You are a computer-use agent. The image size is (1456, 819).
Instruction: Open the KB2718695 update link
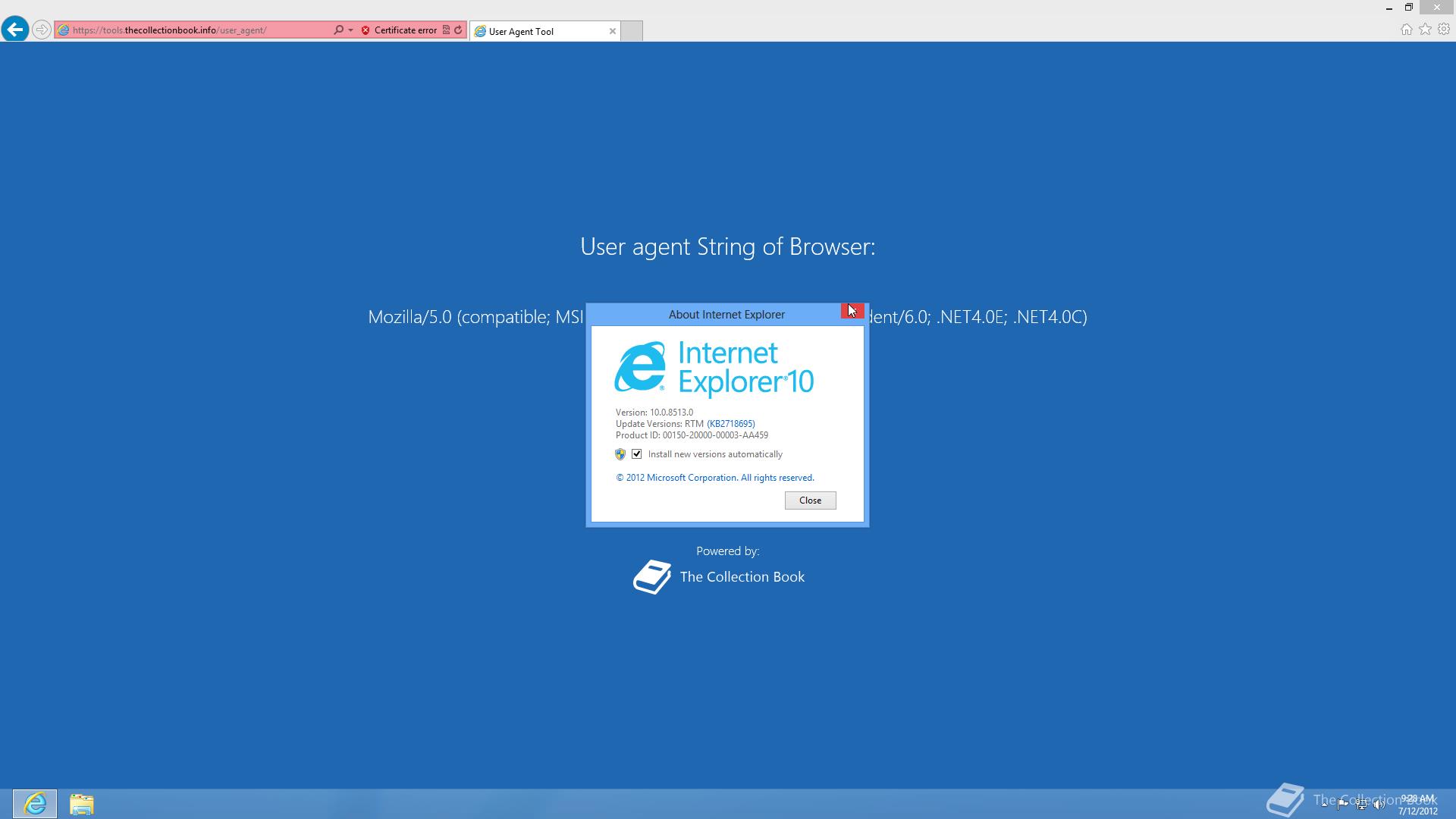(731, 424)
